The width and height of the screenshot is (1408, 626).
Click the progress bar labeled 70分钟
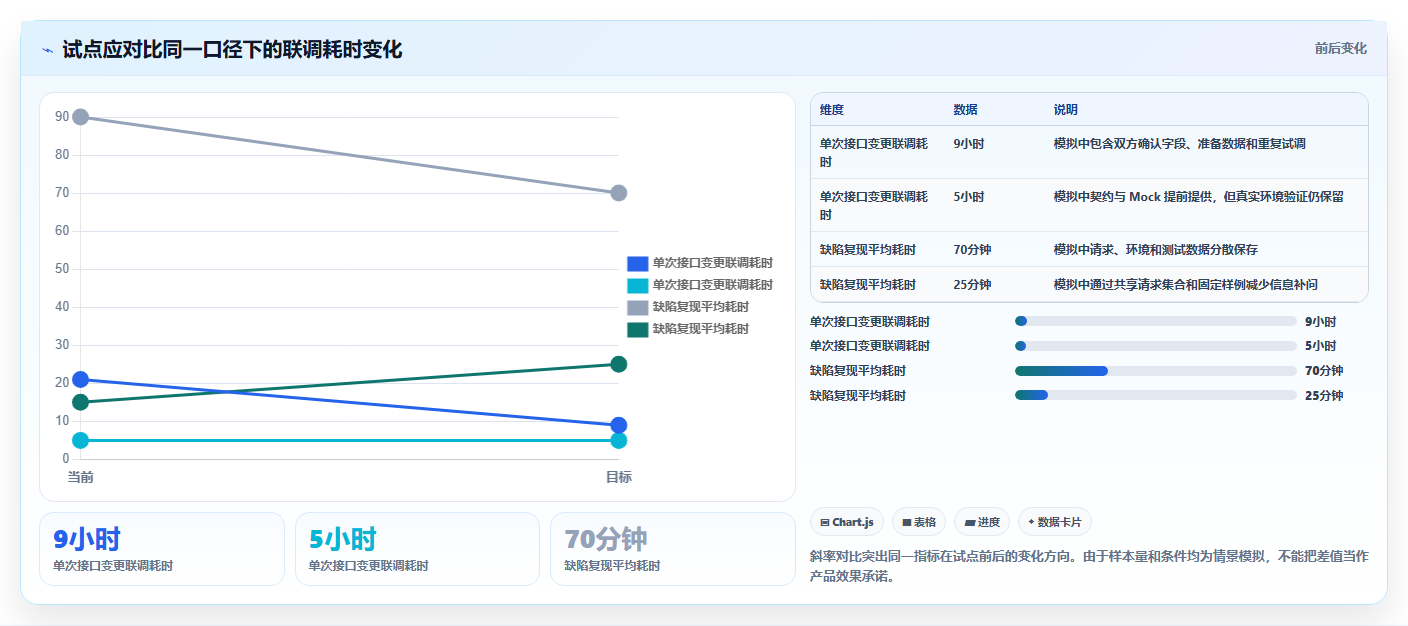pos(1156,371)
